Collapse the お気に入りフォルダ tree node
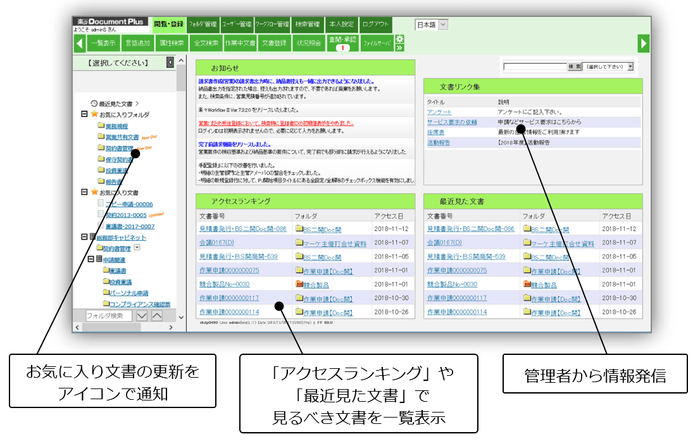 click(85, 114)
